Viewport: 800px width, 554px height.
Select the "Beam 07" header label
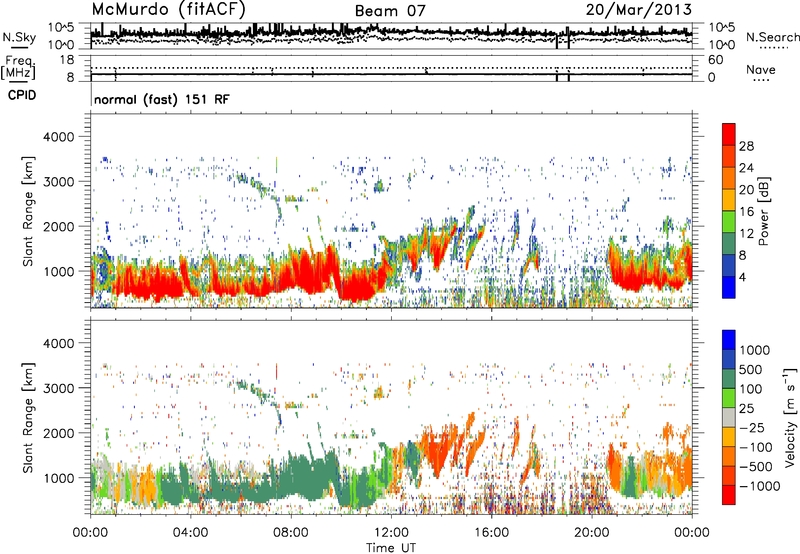click(390, 11)
